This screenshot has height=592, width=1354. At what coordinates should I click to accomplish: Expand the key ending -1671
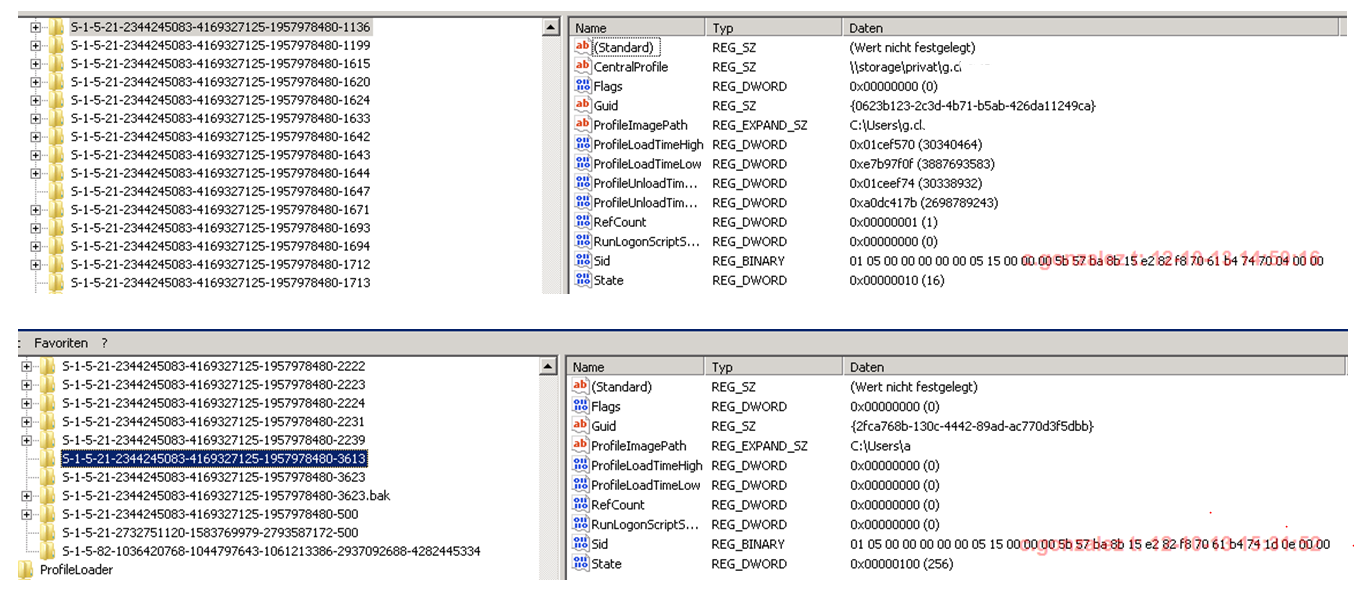click(36, 210)
